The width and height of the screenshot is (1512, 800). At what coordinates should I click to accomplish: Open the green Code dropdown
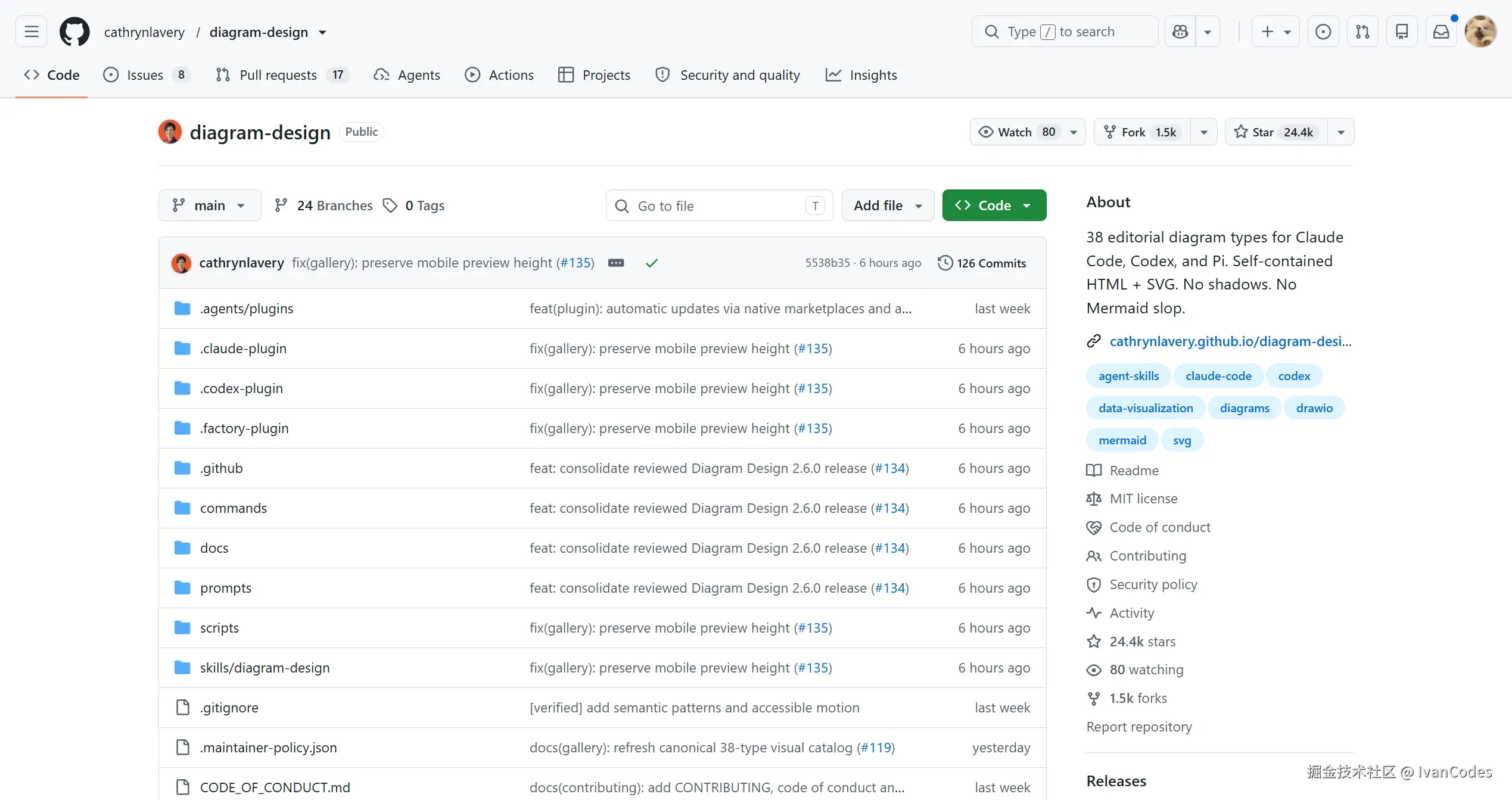[994, 206]
